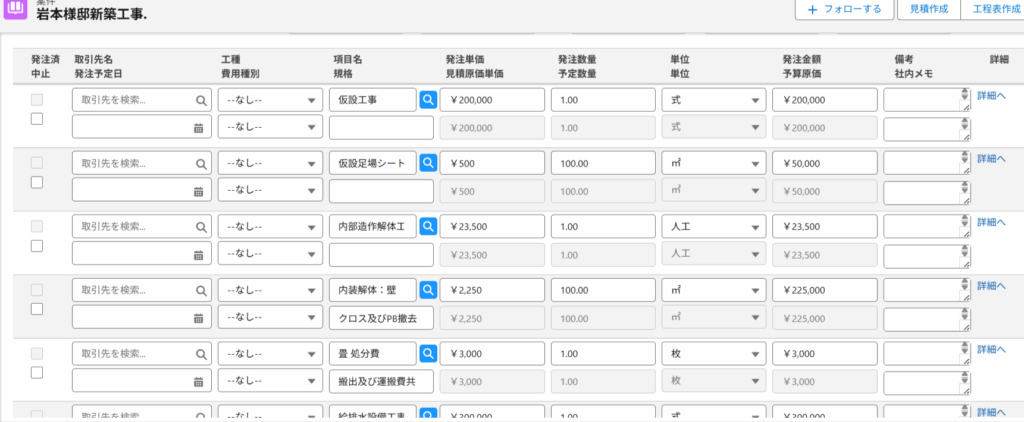Image resolution: width=1024 pixels, height=422 pixels.
Task: Click 発注単価 field showing ¥23,500
Action: 492,227
